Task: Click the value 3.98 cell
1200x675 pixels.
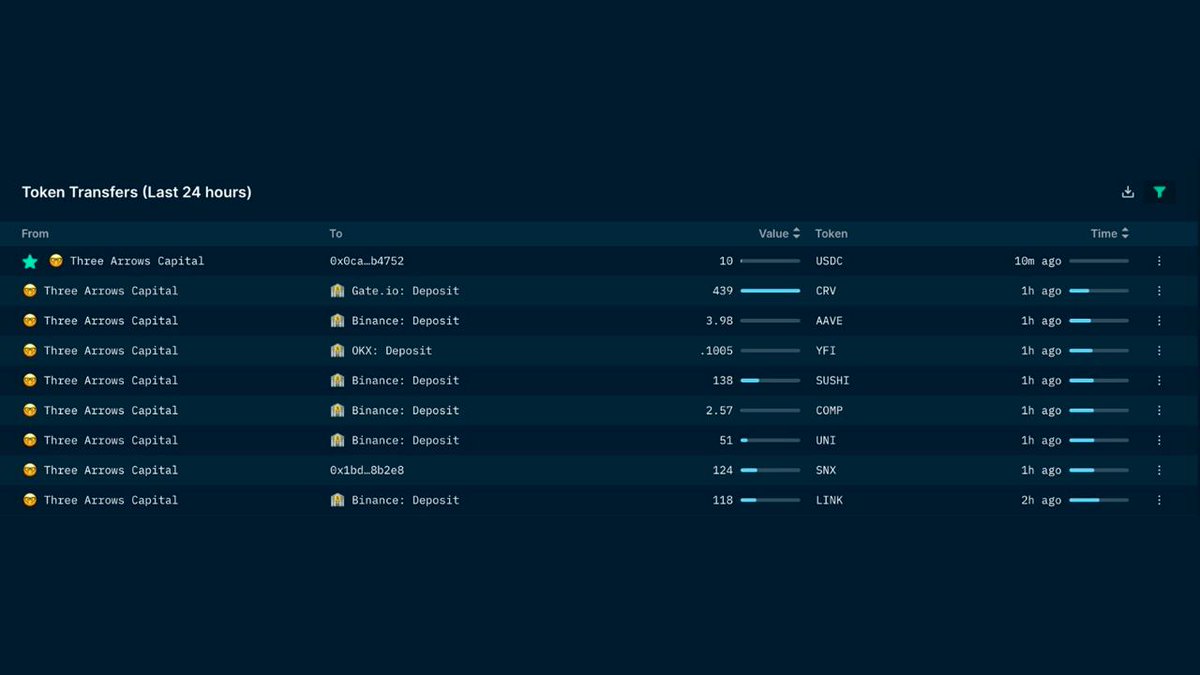Action: pyautogui.click(x=719, y=321)
